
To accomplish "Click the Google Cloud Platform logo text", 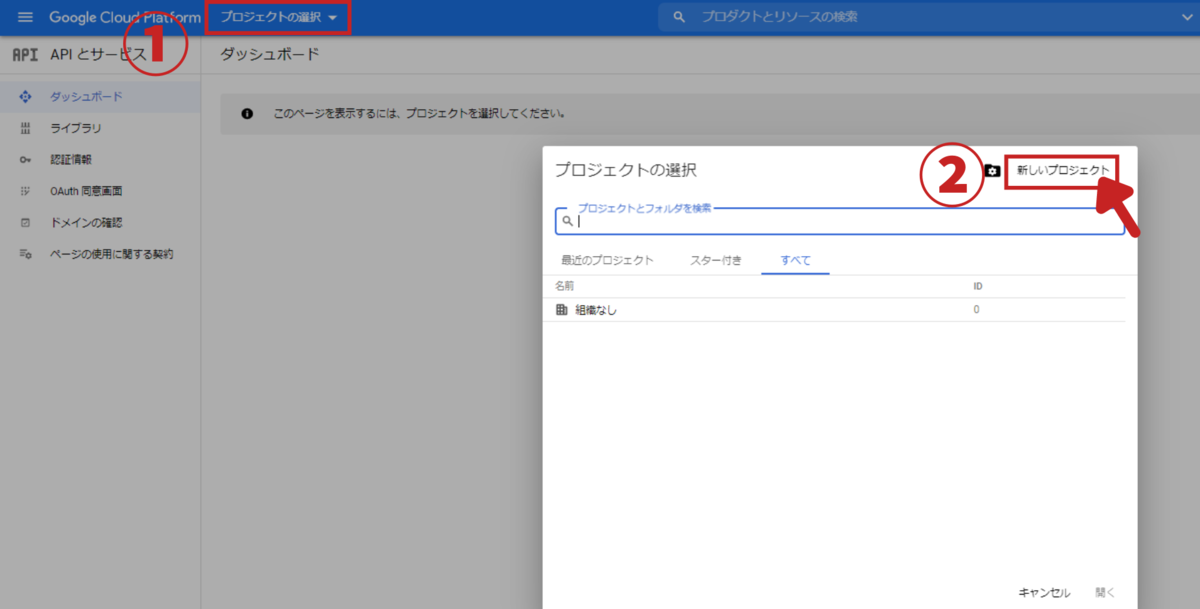I will (124, 17).
